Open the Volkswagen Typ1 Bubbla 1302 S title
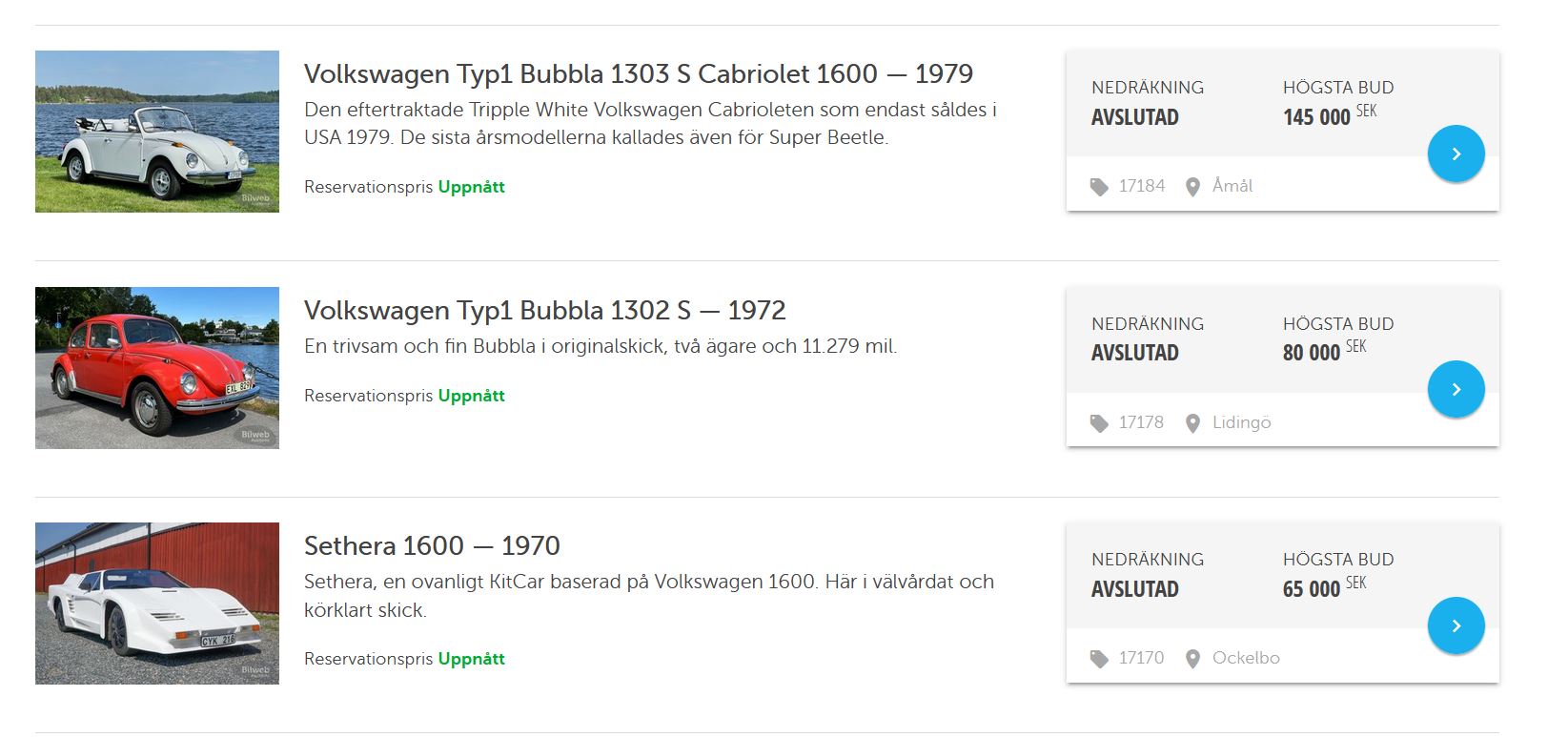 pos(544,311)
